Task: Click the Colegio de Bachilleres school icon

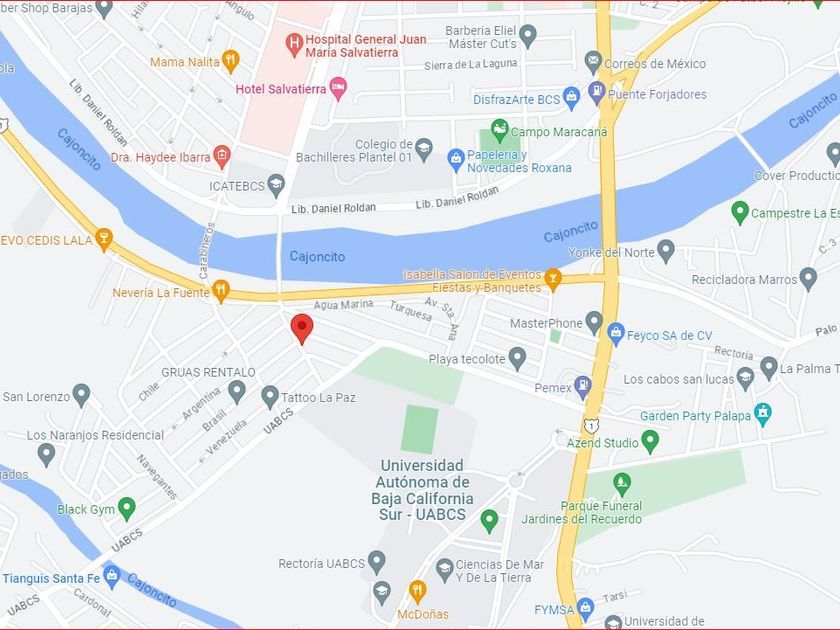Action: tap(423, 151)
